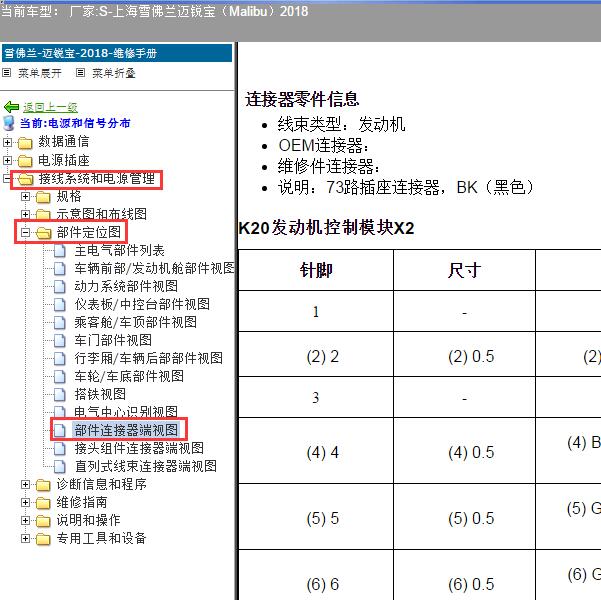Image resolution: width=601 pixels, height=600 pixels.
Task: Click the 诊断信息和程序 folder icon
Action: (43, 485)
